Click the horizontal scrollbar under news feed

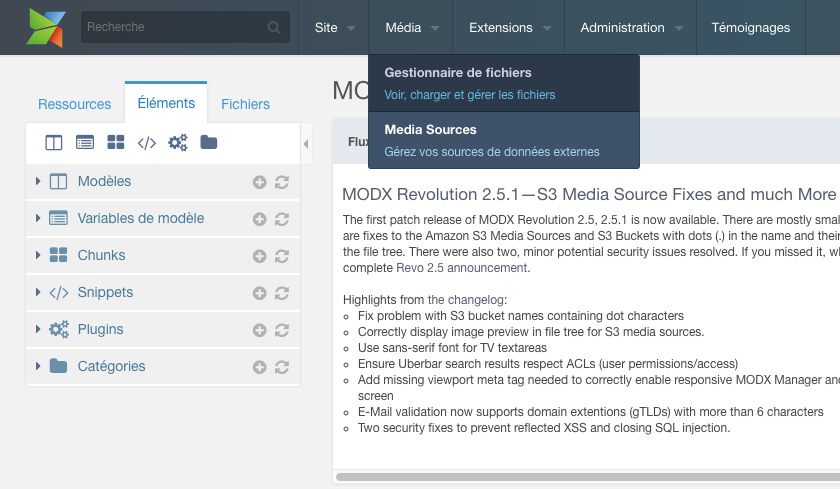coord(588,477)
